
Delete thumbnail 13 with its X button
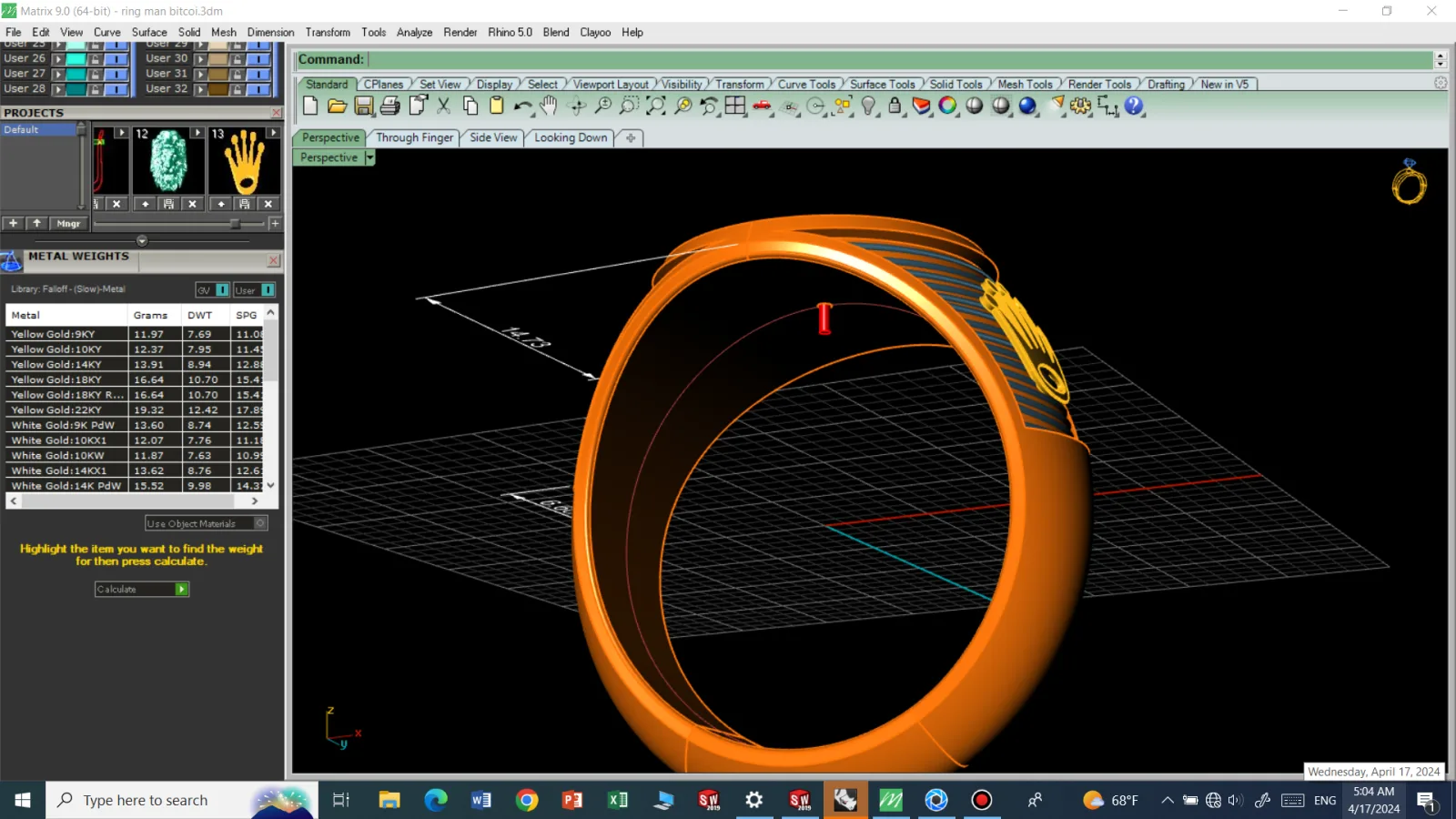point(268,204)
